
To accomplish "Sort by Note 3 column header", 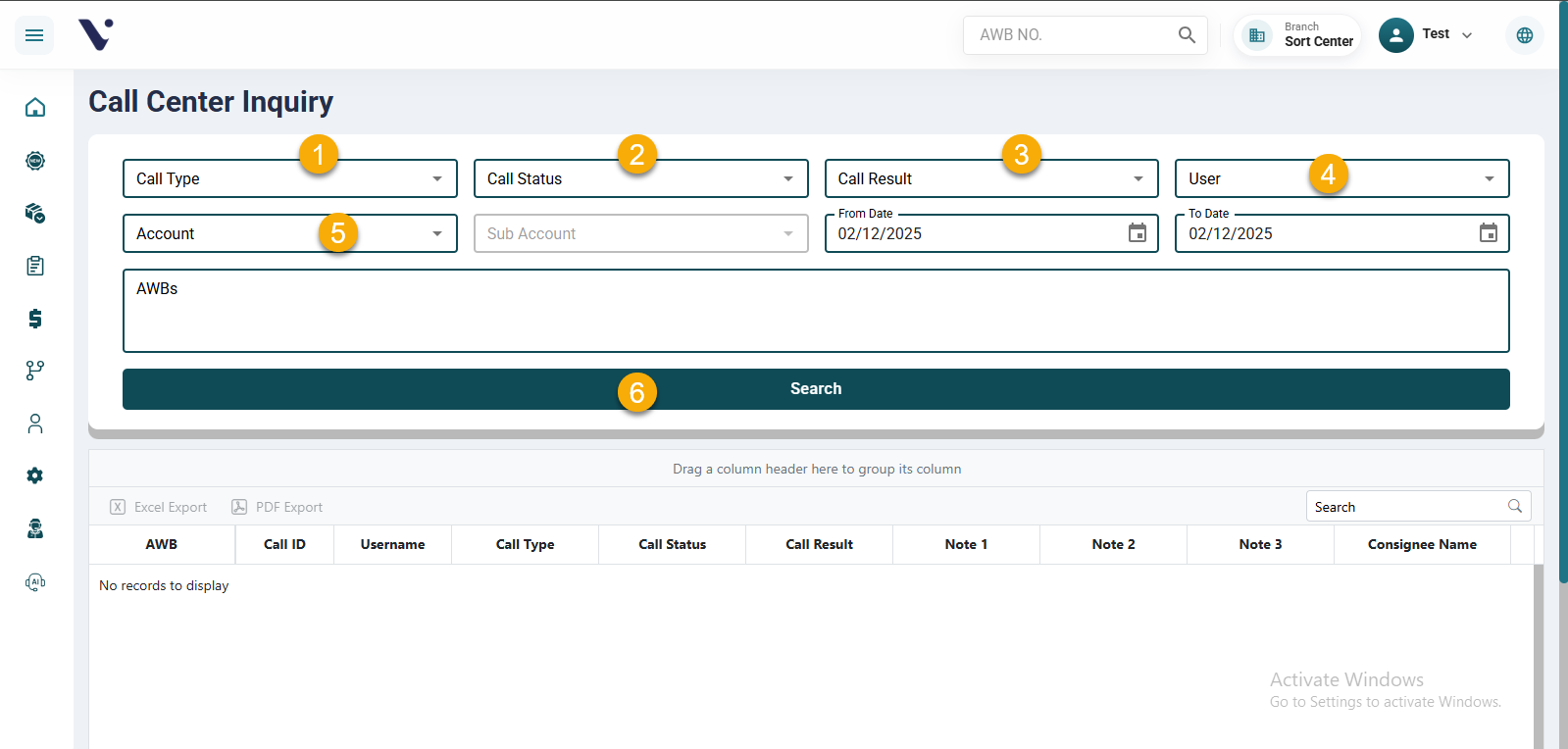I will 1260,544.
